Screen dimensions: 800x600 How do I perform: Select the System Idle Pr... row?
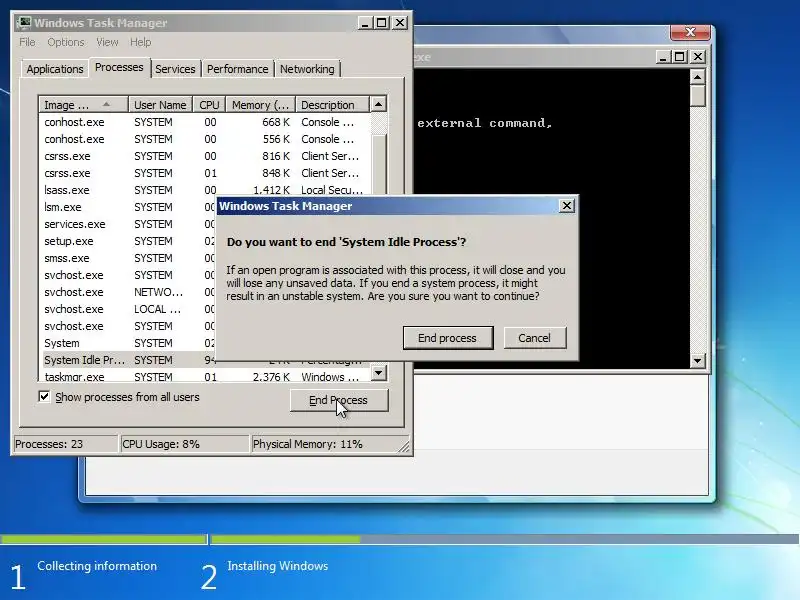(x=128, y=360)
